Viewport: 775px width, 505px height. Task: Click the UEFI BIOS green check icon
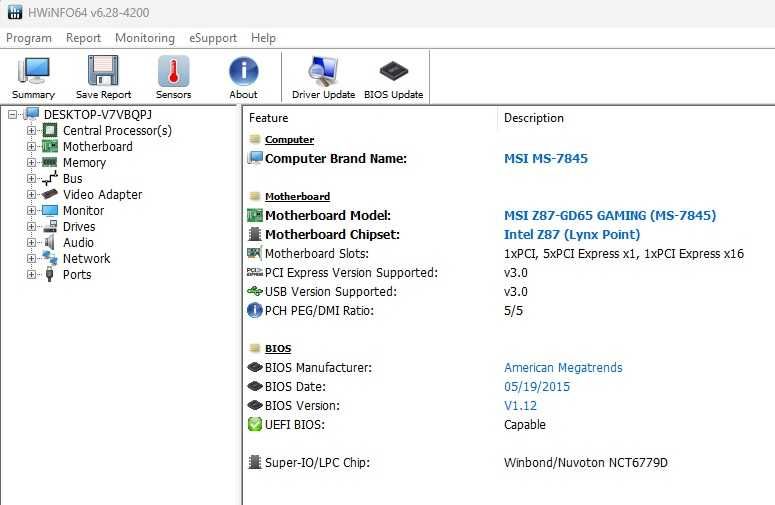click(255, 424)
